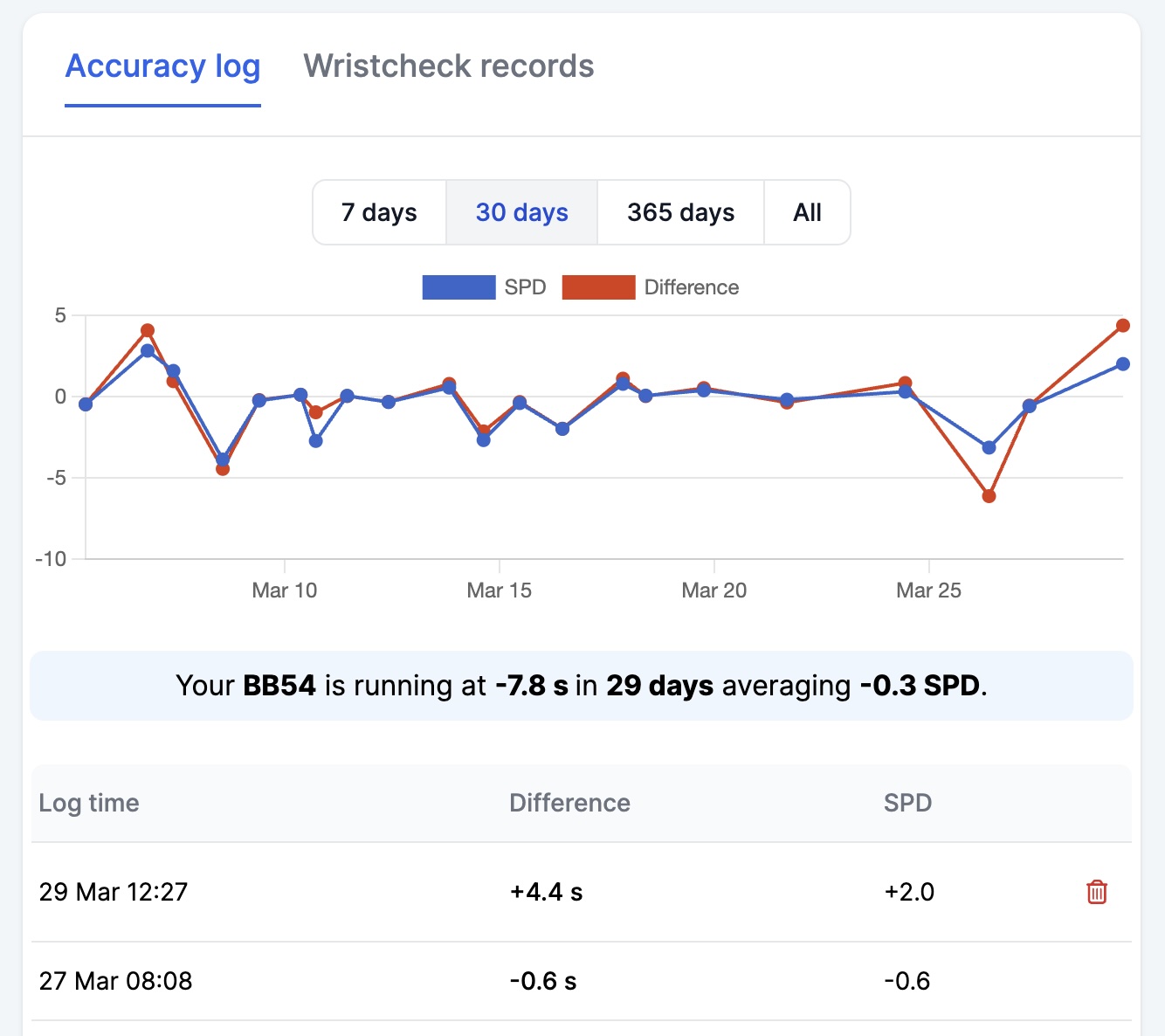
Task: Click the Difference column header
Action: coord(569,804)
